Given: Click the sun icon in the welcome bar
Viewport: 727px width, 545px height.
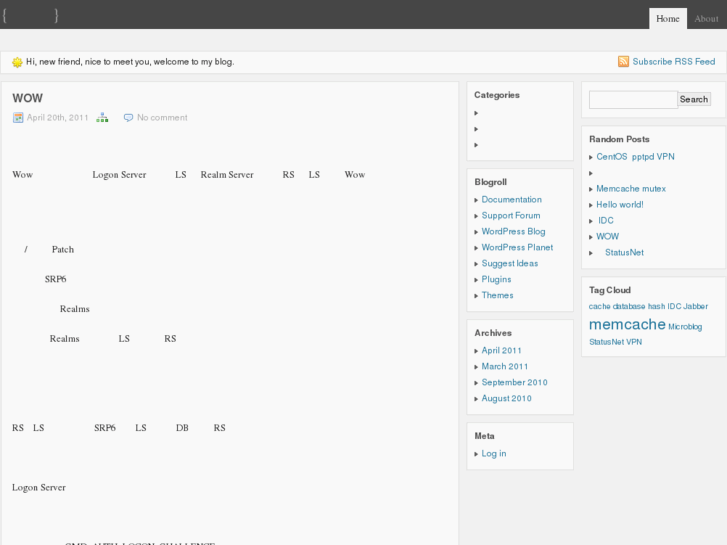Looking at the screenshot, I should pyautogui.click(x=17, y=62).
